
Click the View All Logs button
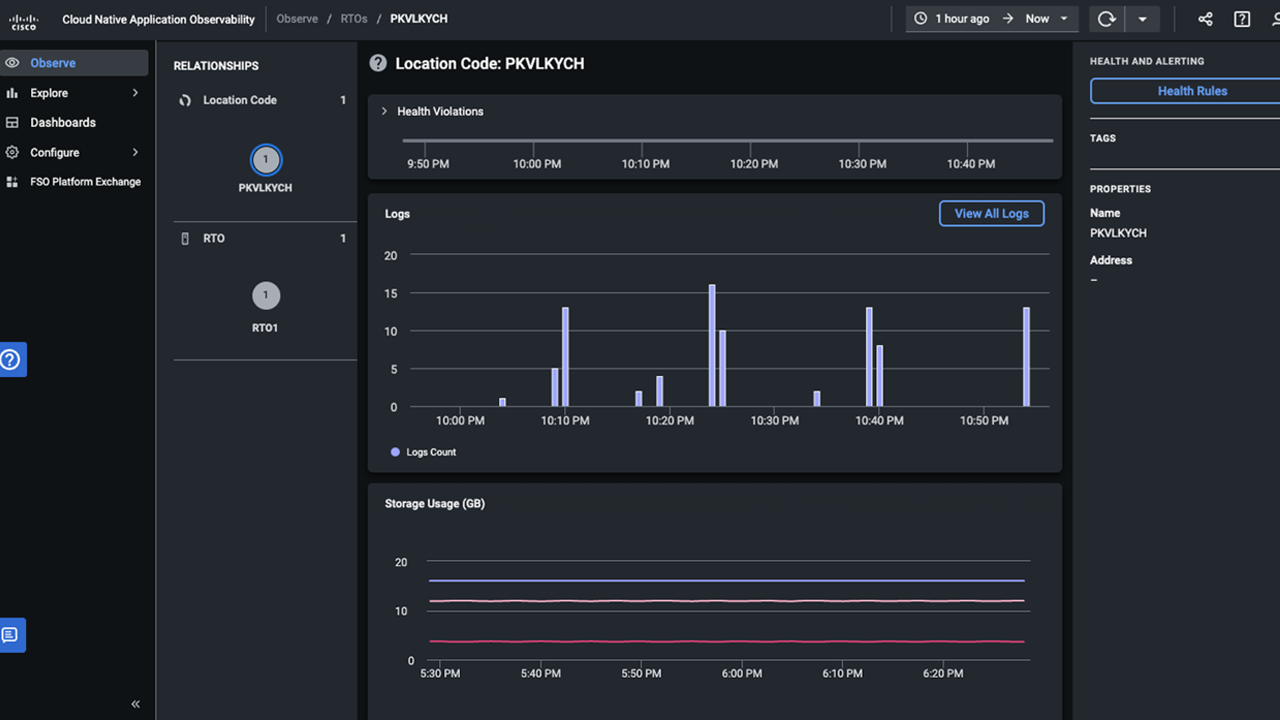pyautogui.click(x=991, y=213)
